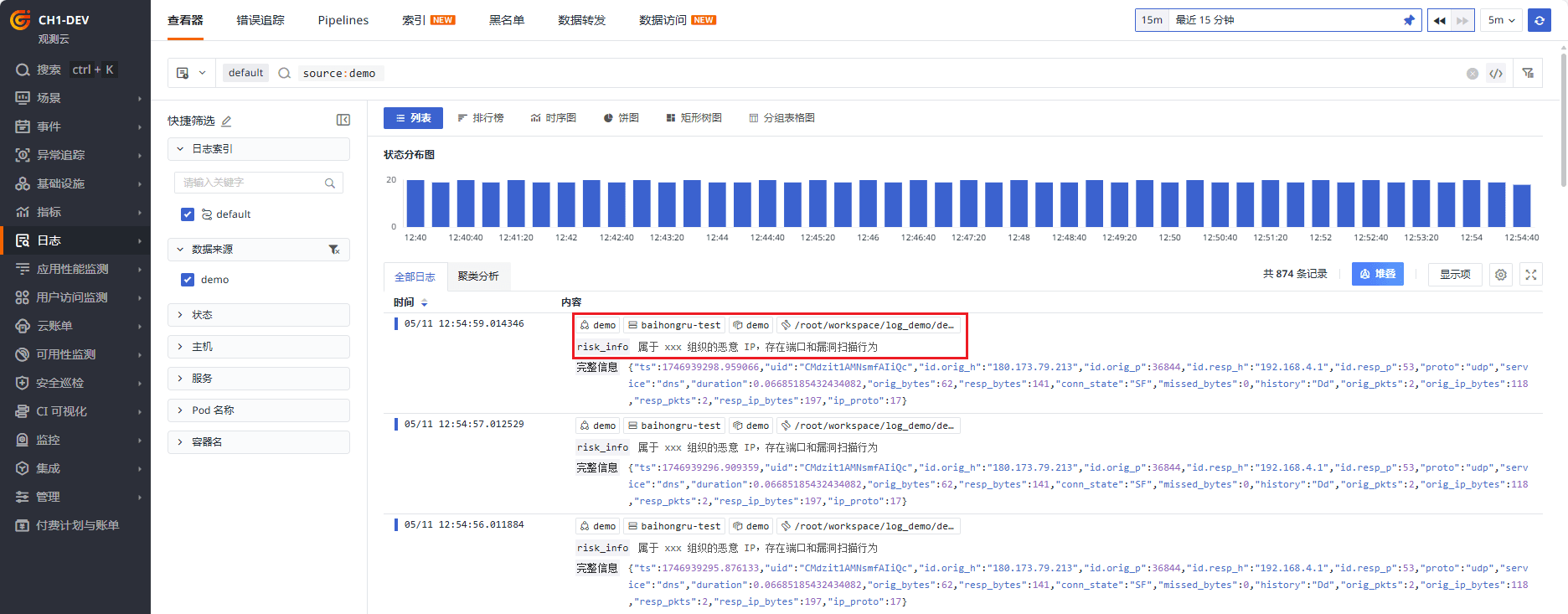Toggle fullscreen log list view
Screen dimensions: 1568x614
point(1531,275)
